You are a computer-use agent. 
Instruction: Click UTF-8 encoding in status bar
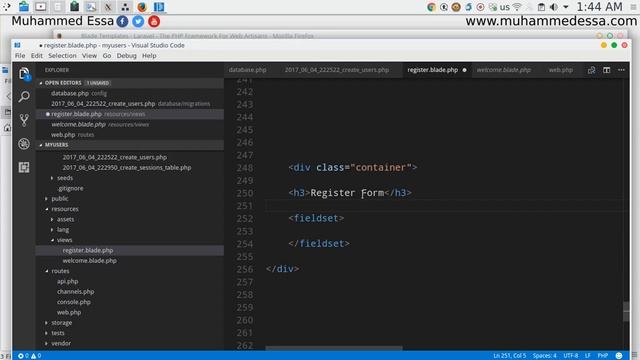tap(571, 356)
